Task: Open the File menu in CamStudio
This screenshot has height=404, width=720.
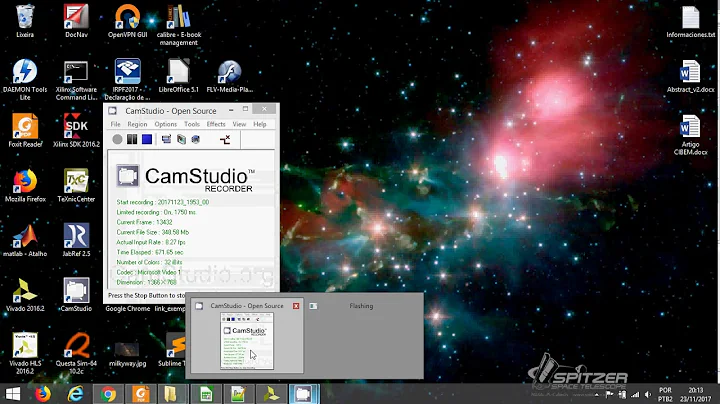Action: [115, 124]
